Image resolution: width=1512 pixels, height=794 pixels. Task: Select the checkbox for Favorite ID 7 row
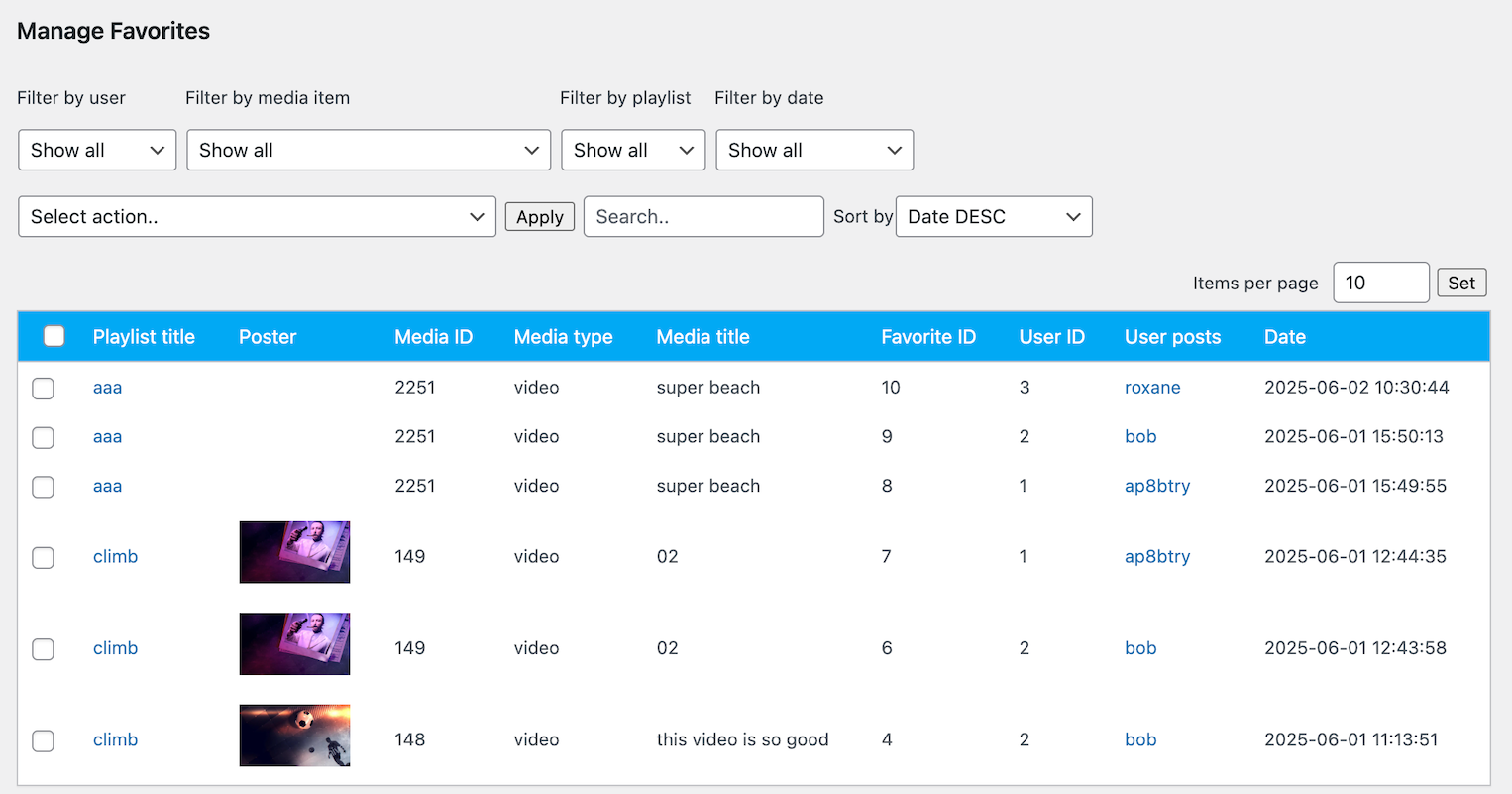pos(44,557)
